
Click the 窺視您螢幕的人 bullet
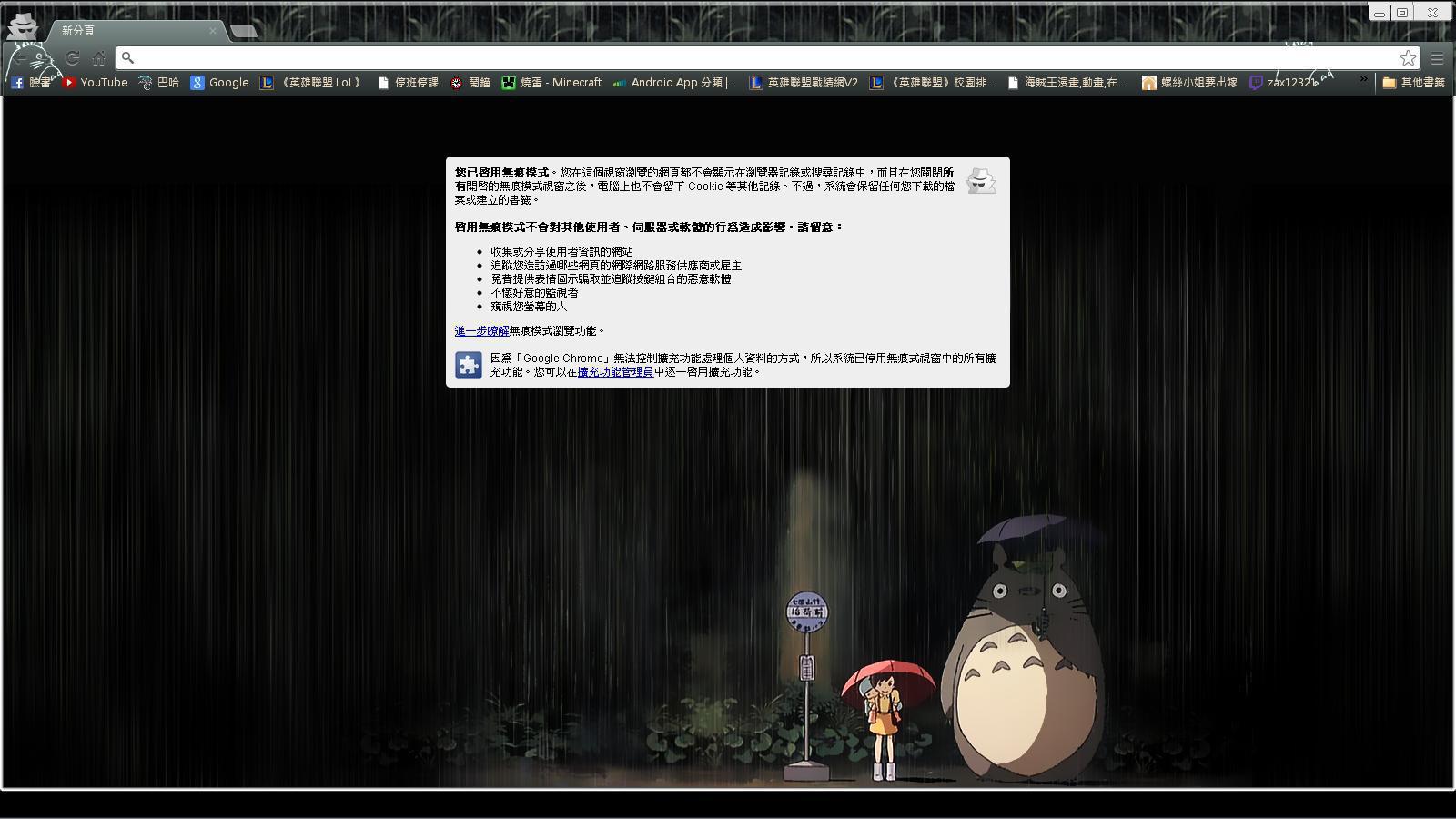(529, 307)
